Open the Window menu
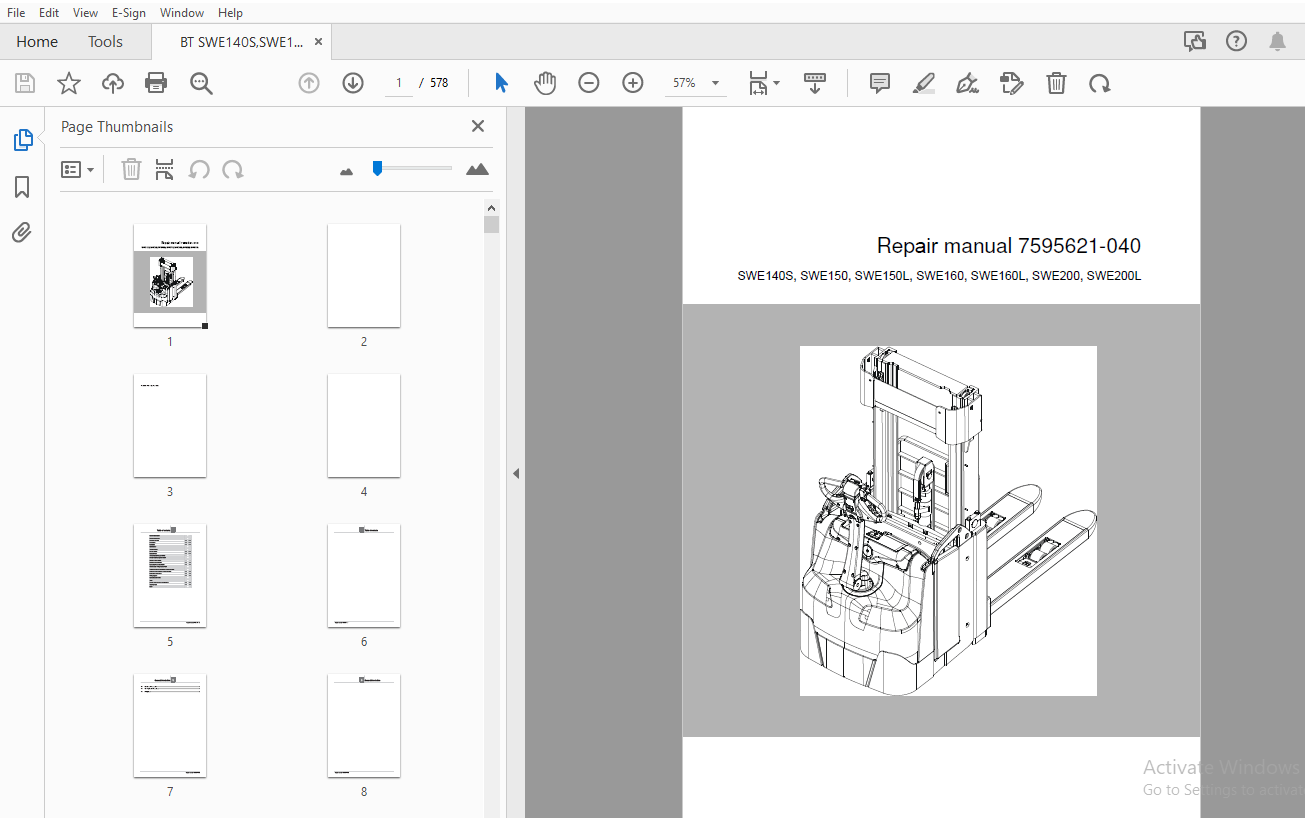This screenshot has width=1305, height=818. click(182, 12)
